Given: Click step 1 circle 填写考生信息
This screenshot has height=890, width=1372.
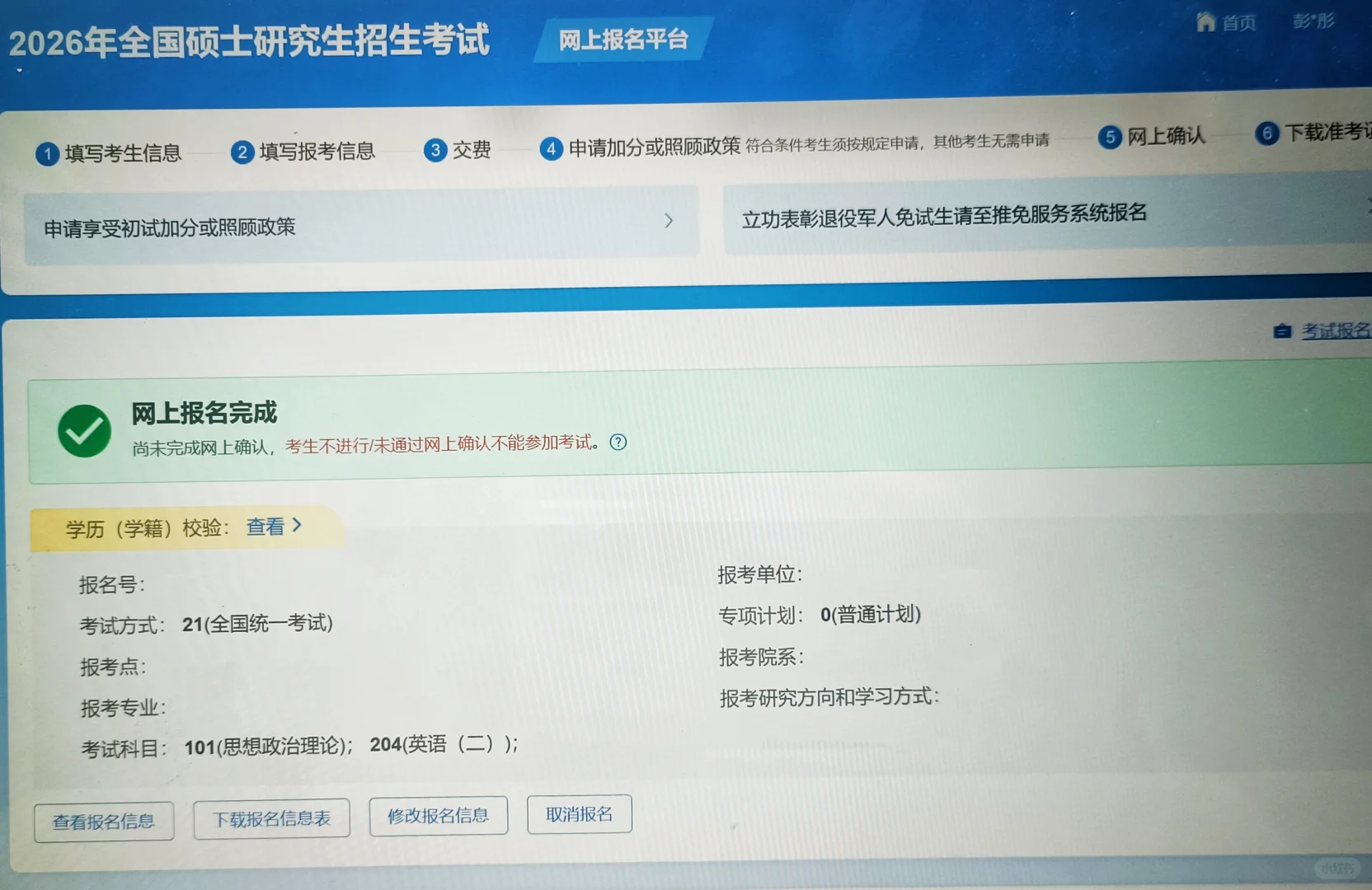Looking at the screenshot, I should 47,153.
